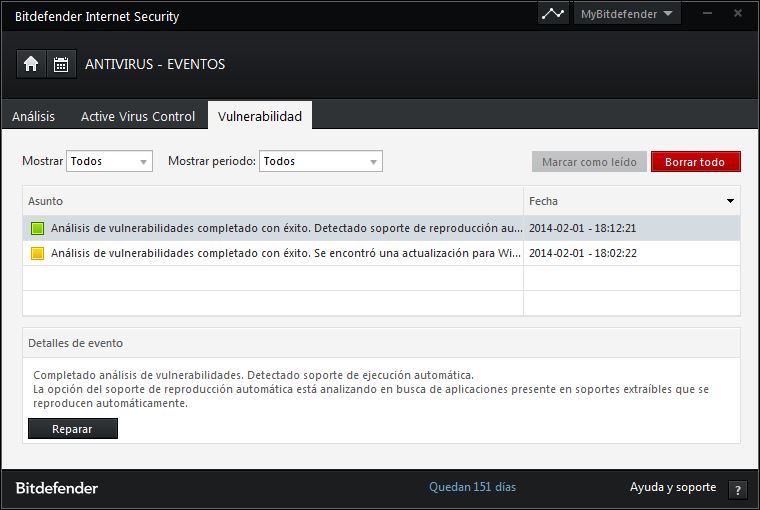This screenshot has width=760, height=510.
Task: Click yellow status icon of second event
Action: [x=37, y=254]
